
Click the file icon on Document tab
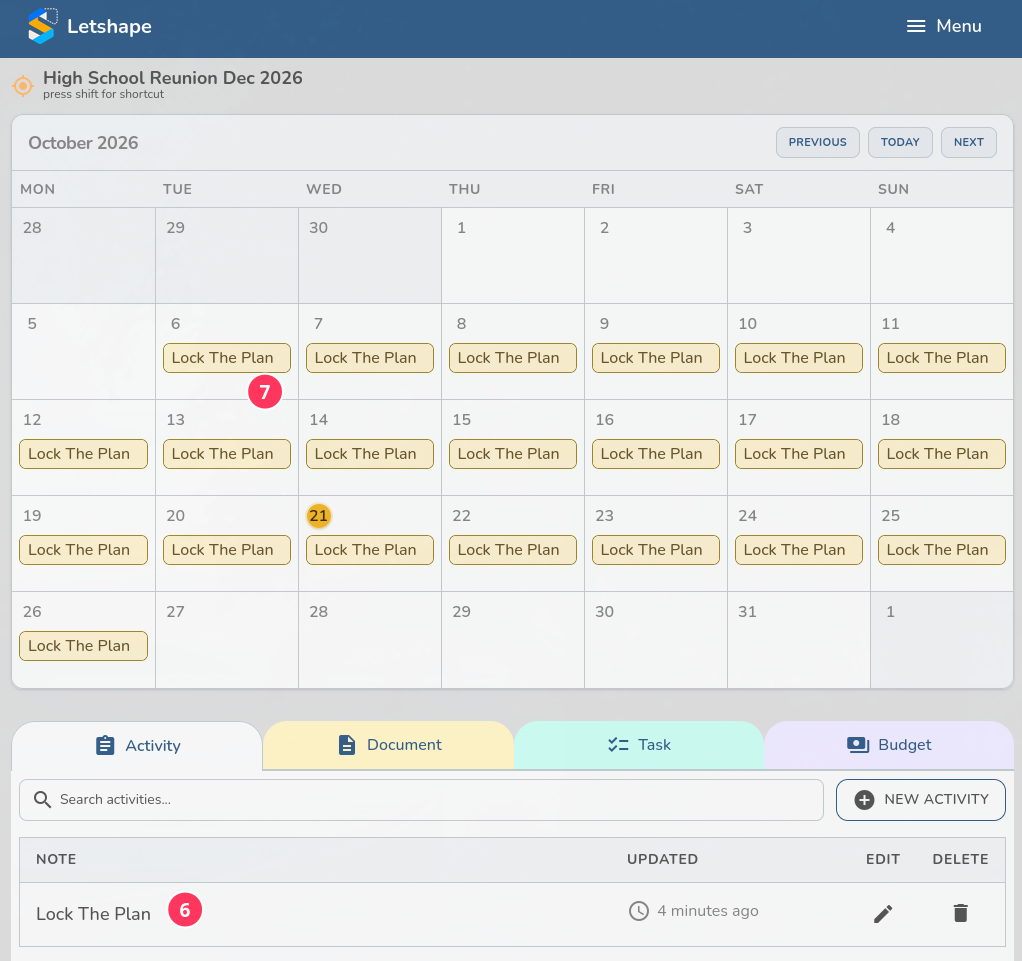[x=347, y=745]
